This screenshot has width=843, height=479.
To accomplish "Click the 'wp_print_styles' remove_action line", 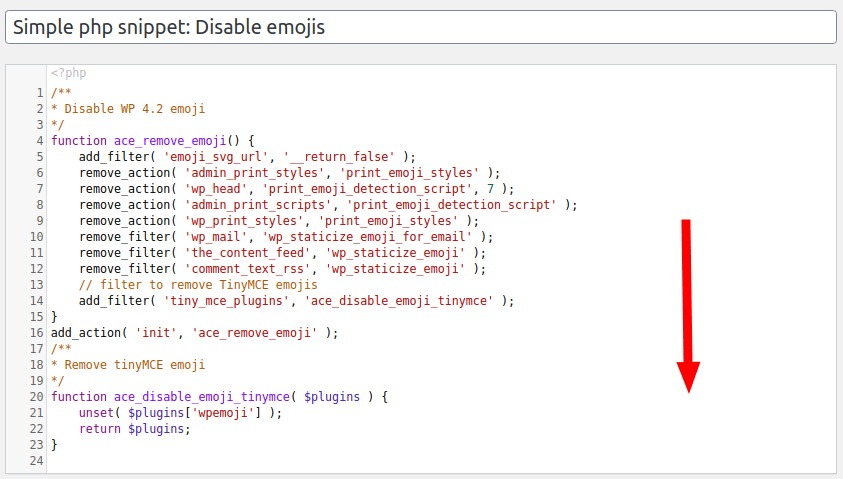I will (278, 221).
